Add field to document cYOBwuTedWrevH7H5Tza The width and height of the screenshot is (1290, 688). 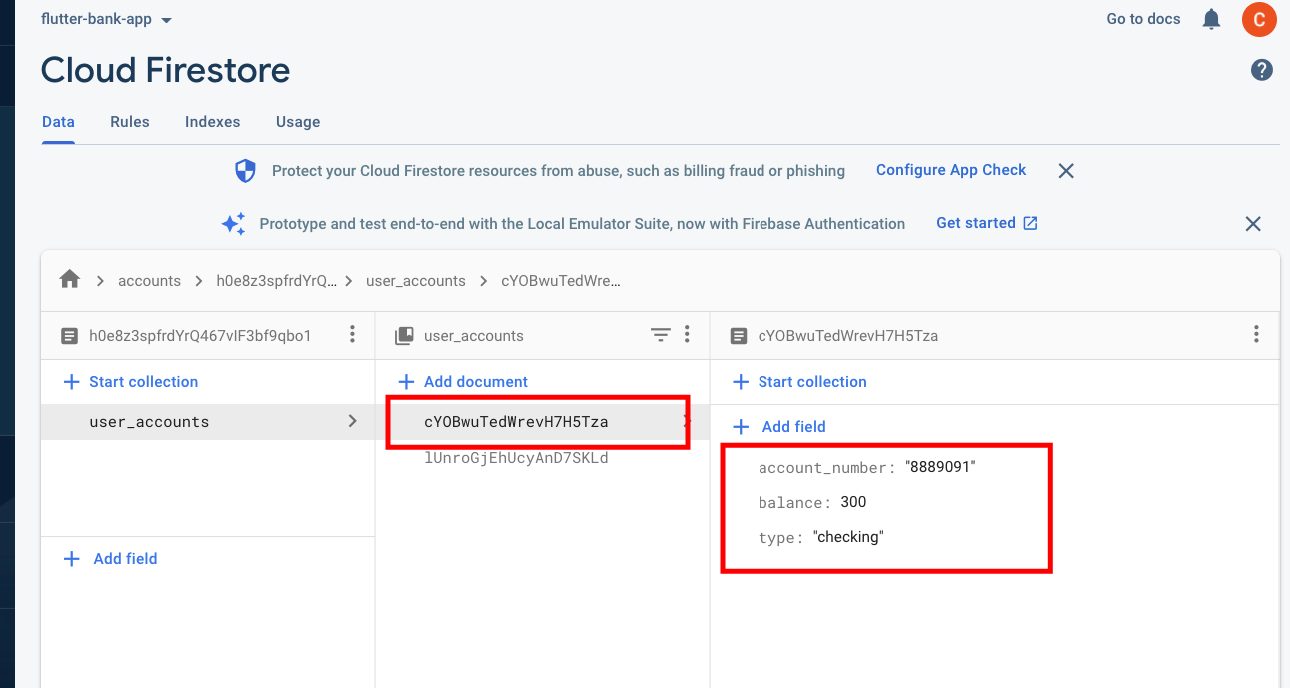click(x=780, y=427)
